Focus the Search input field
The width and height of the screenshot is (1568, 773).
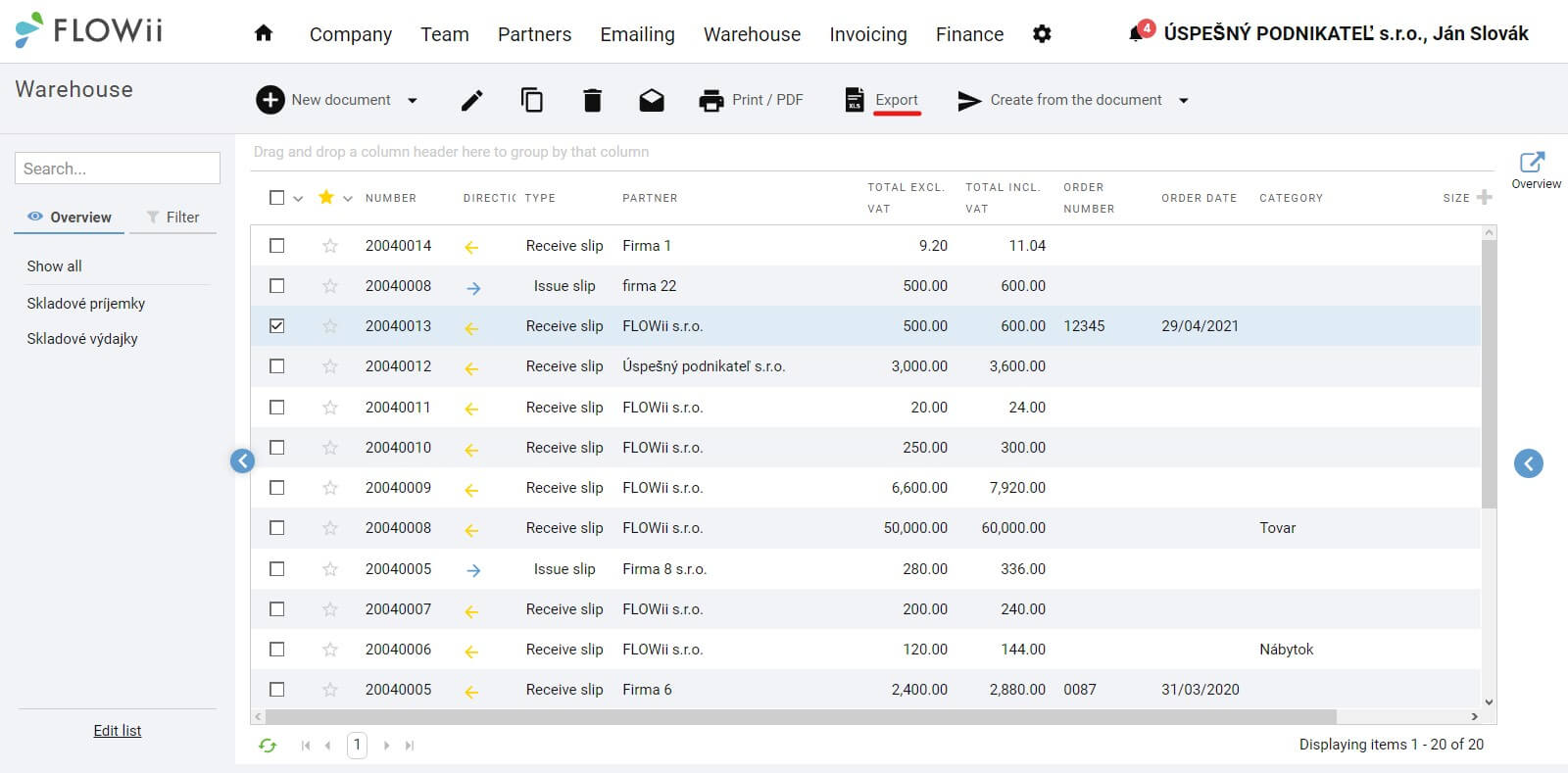coord(118,169)
